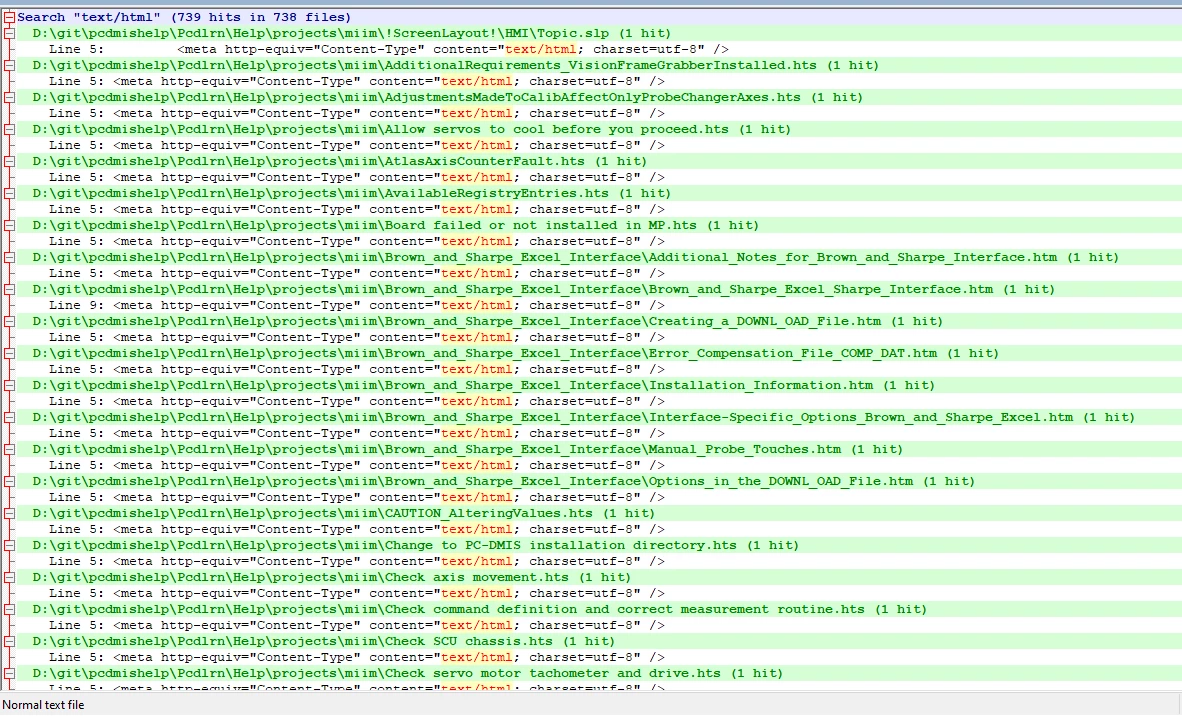Select 'Check servo motor tachometer and drive.hts' row

[408, 674]
